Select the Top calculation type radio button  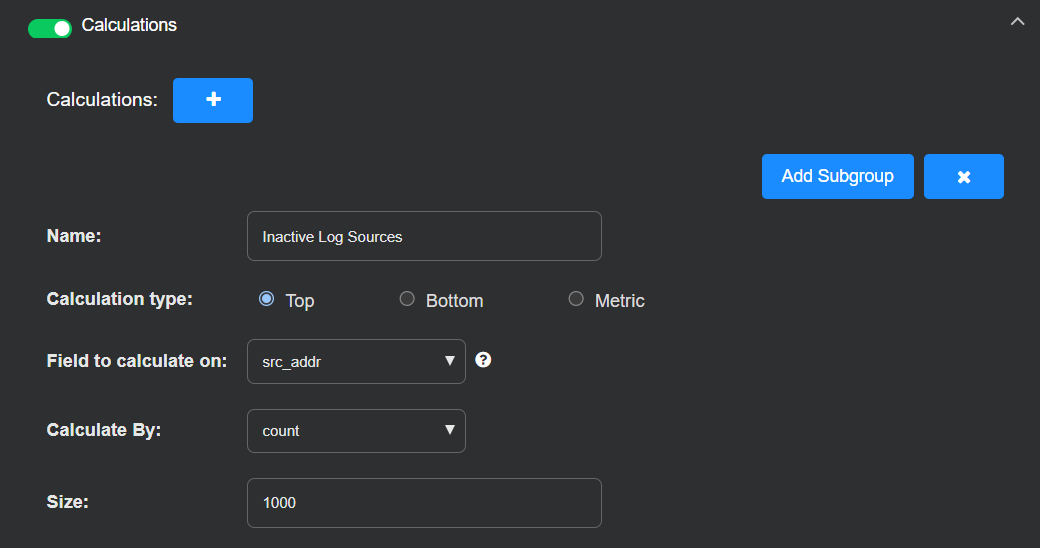(x=266, y=299)
